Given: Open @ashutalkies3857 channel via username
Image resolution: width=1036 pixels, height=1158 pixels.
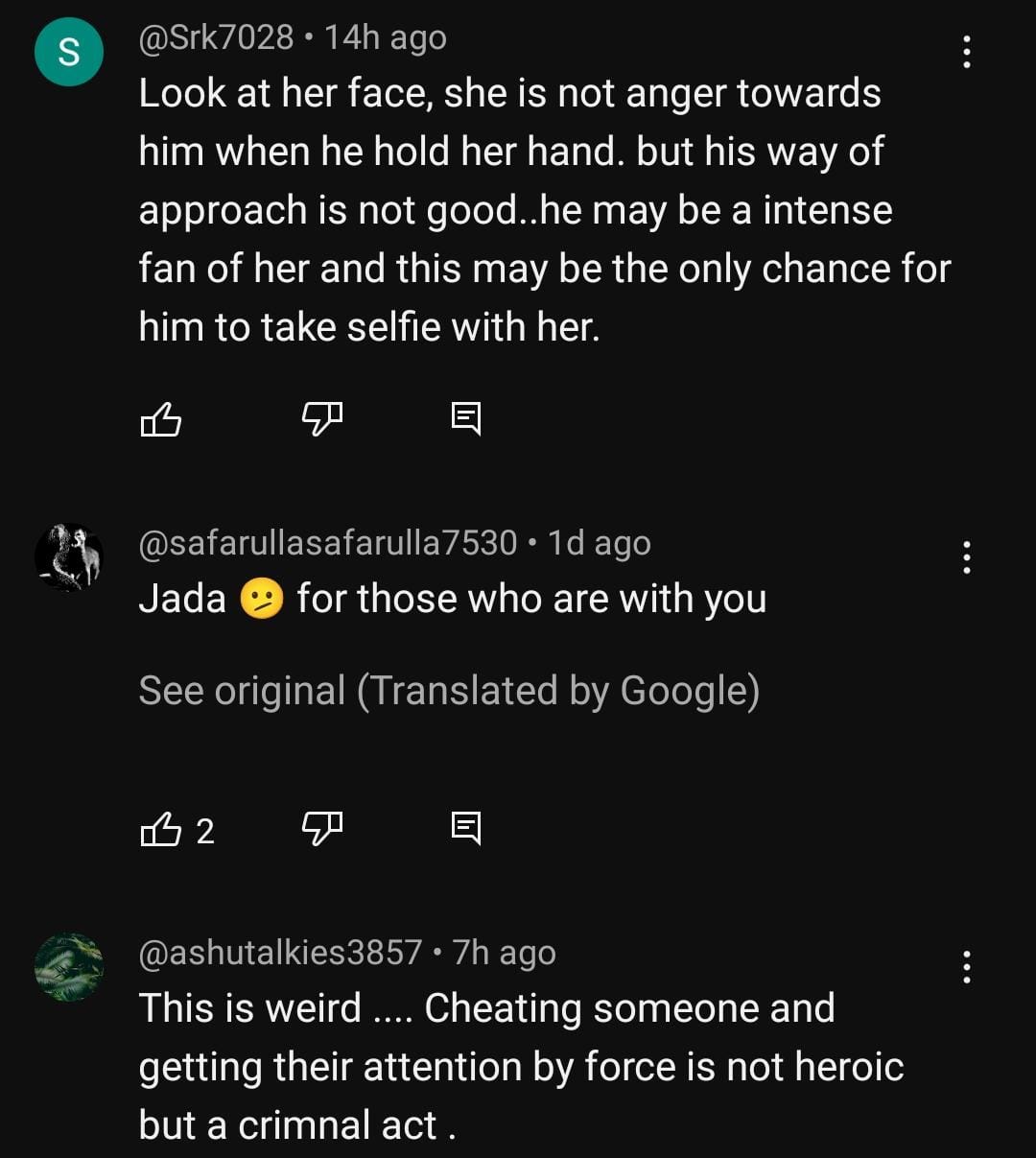Looking at the screenshot, I should [x=280, y=953].
